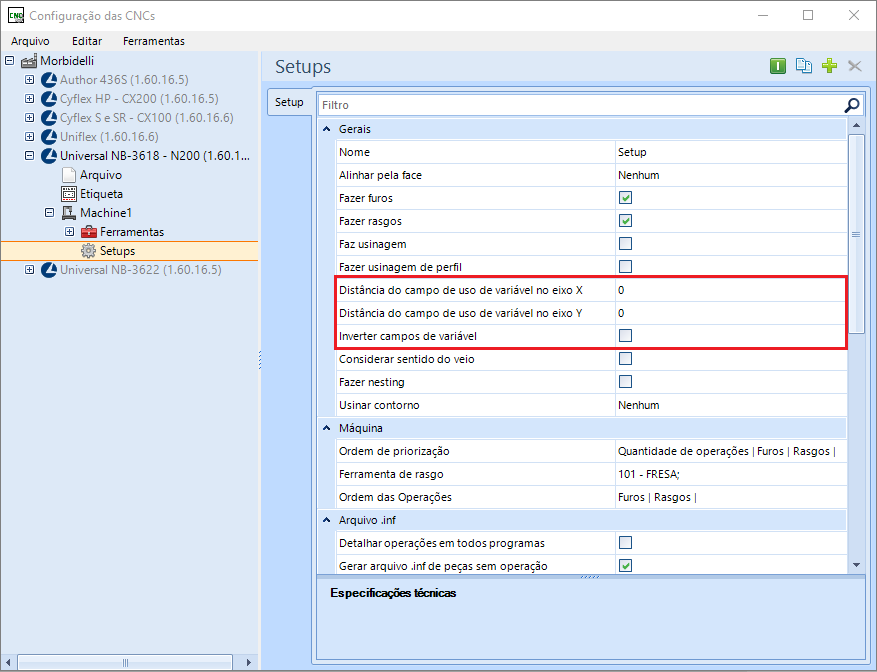The height and width of the screenshot is (672, 877).
Task: Click the filter search magnifier icon
Action: [x=851, y=105]
